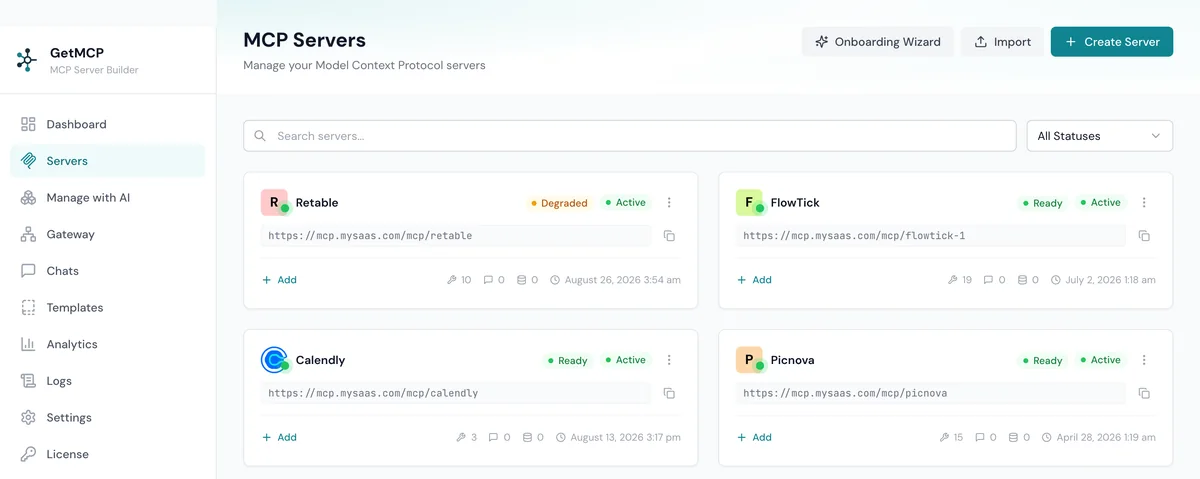This screenshot has height=479, width=1200.
Task: Click Add on the Picnova card
Action: pyautogui.click(x=754, y=437)
